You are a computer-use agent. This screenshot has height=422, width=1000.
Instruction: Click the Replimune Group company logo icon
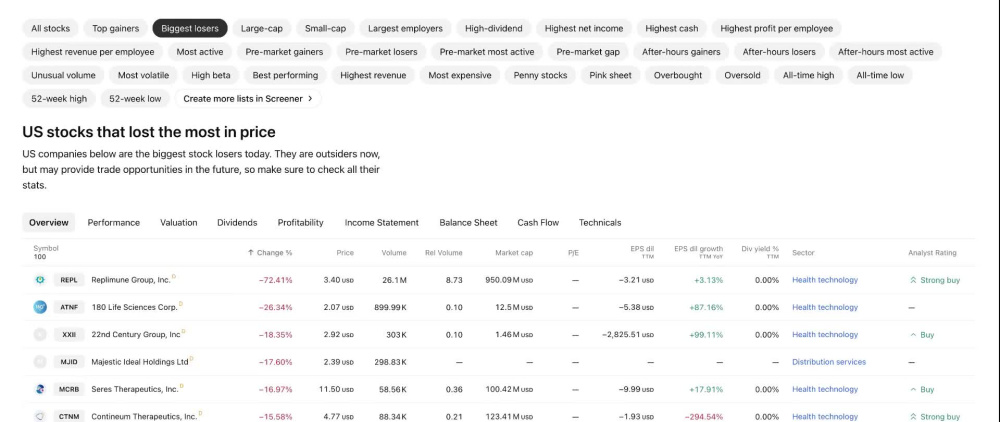pyautogui.click(x=40, y=280)
